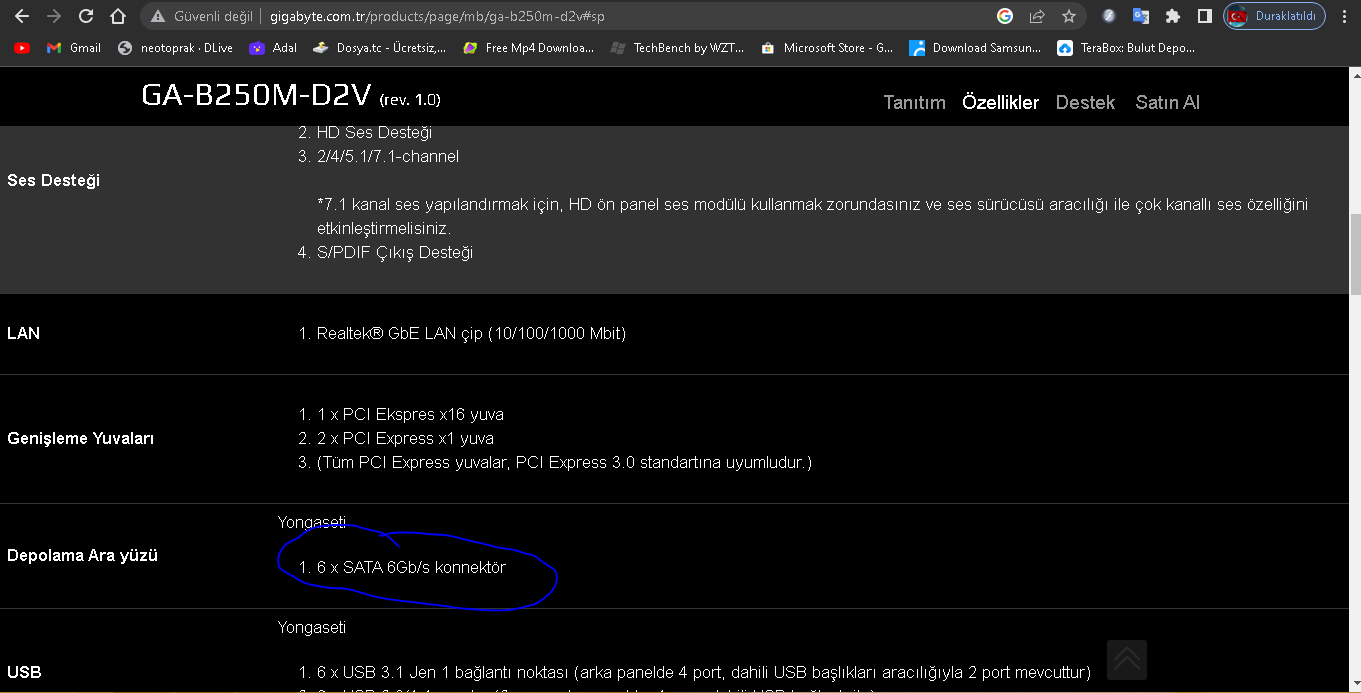Screen dimensions: 1361x693
Task: Click '1 x PCI Ekspres x16 yuva' text
Action: (x=410, y=414)
